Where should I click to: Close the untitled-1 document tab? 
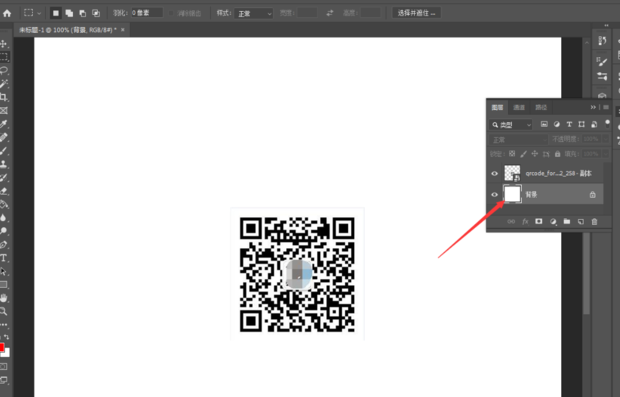[123, 30]
